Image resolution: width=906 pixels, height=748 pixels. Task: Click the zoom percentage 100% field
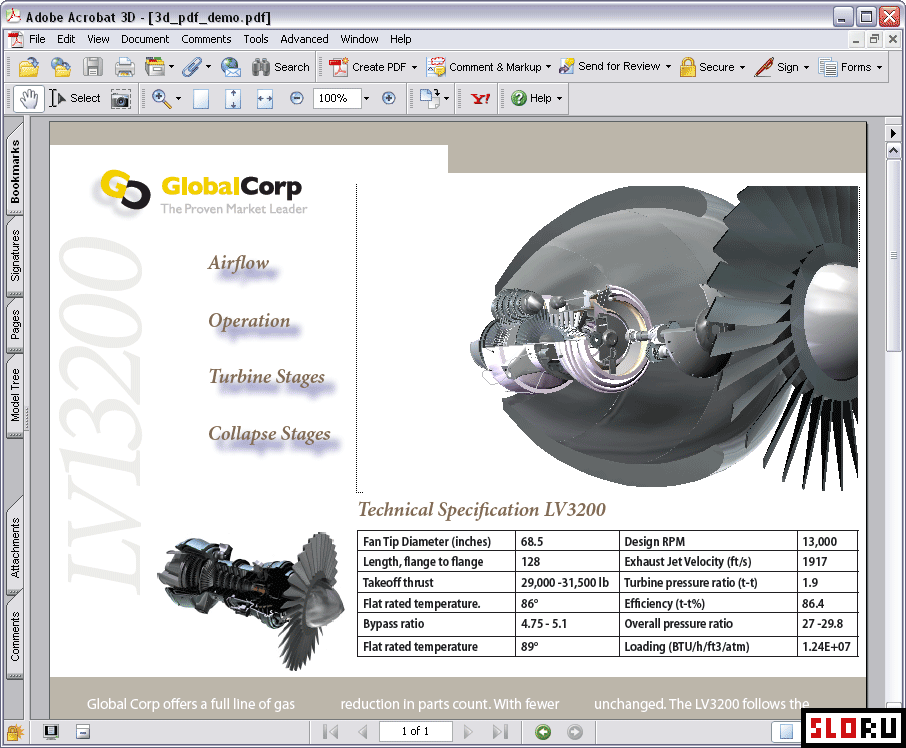click(336, 99)
